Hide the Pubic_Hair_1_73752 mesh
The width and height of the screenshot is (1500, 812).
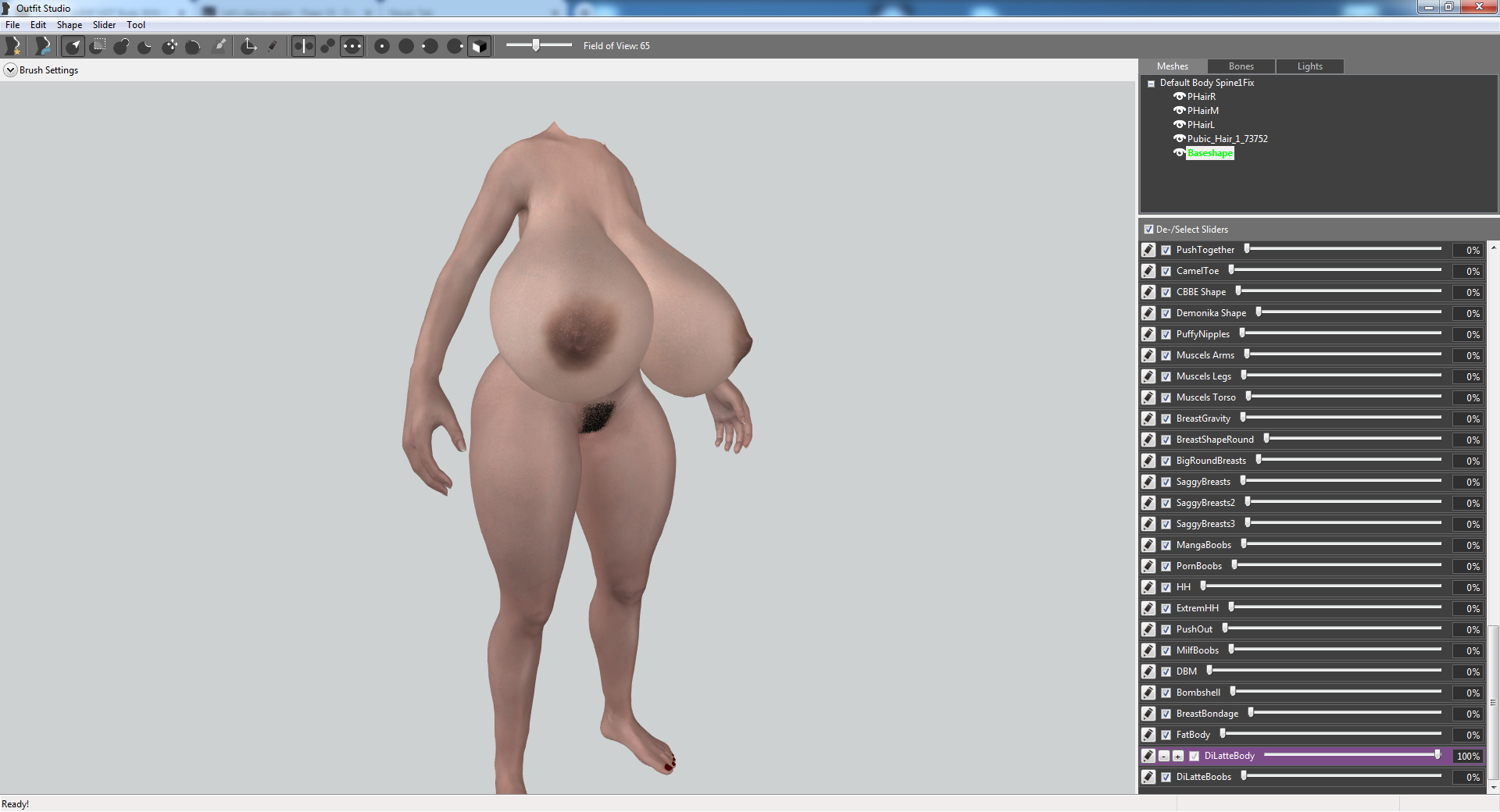click(x=1180, y=139)
